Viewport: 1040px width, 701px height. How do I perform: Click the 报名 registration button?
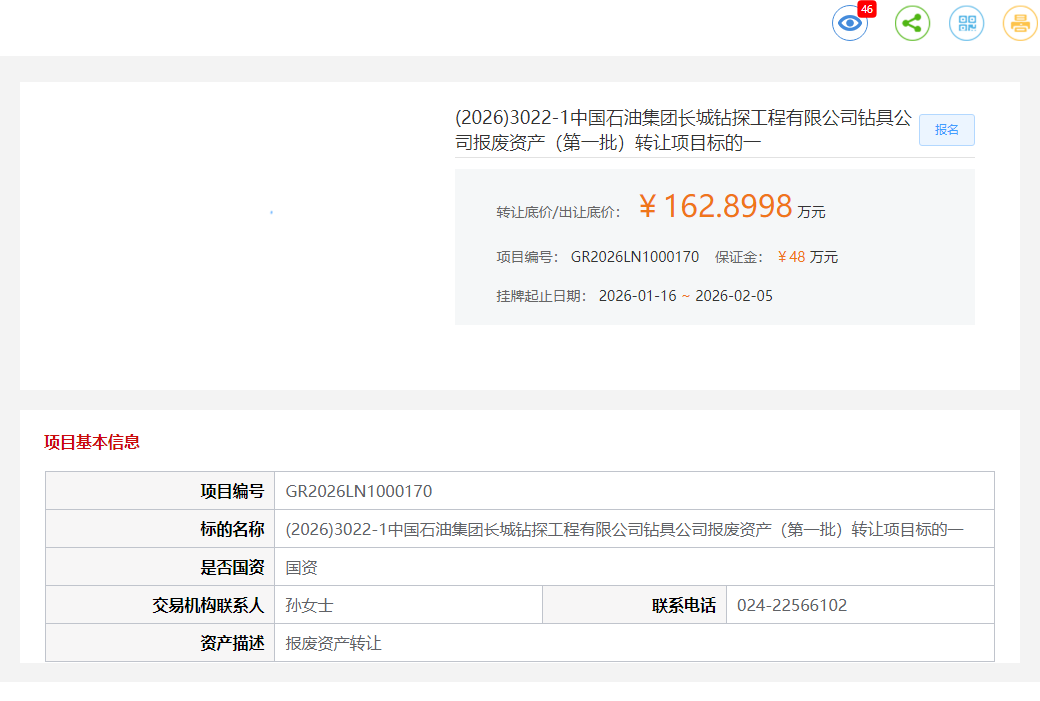(x=946, y=129)
